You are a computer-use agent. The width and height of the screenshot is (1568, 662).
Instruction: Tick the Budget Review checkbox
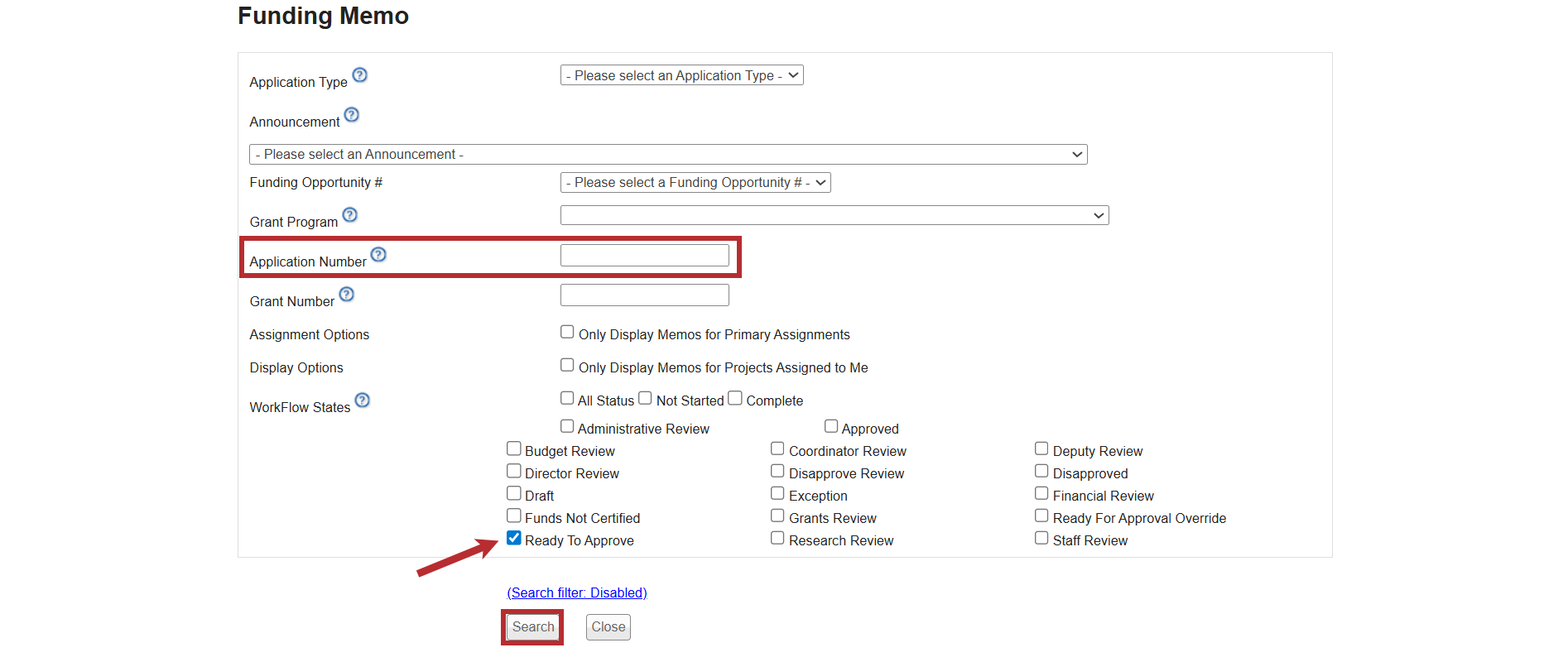[x=514, y=449]
